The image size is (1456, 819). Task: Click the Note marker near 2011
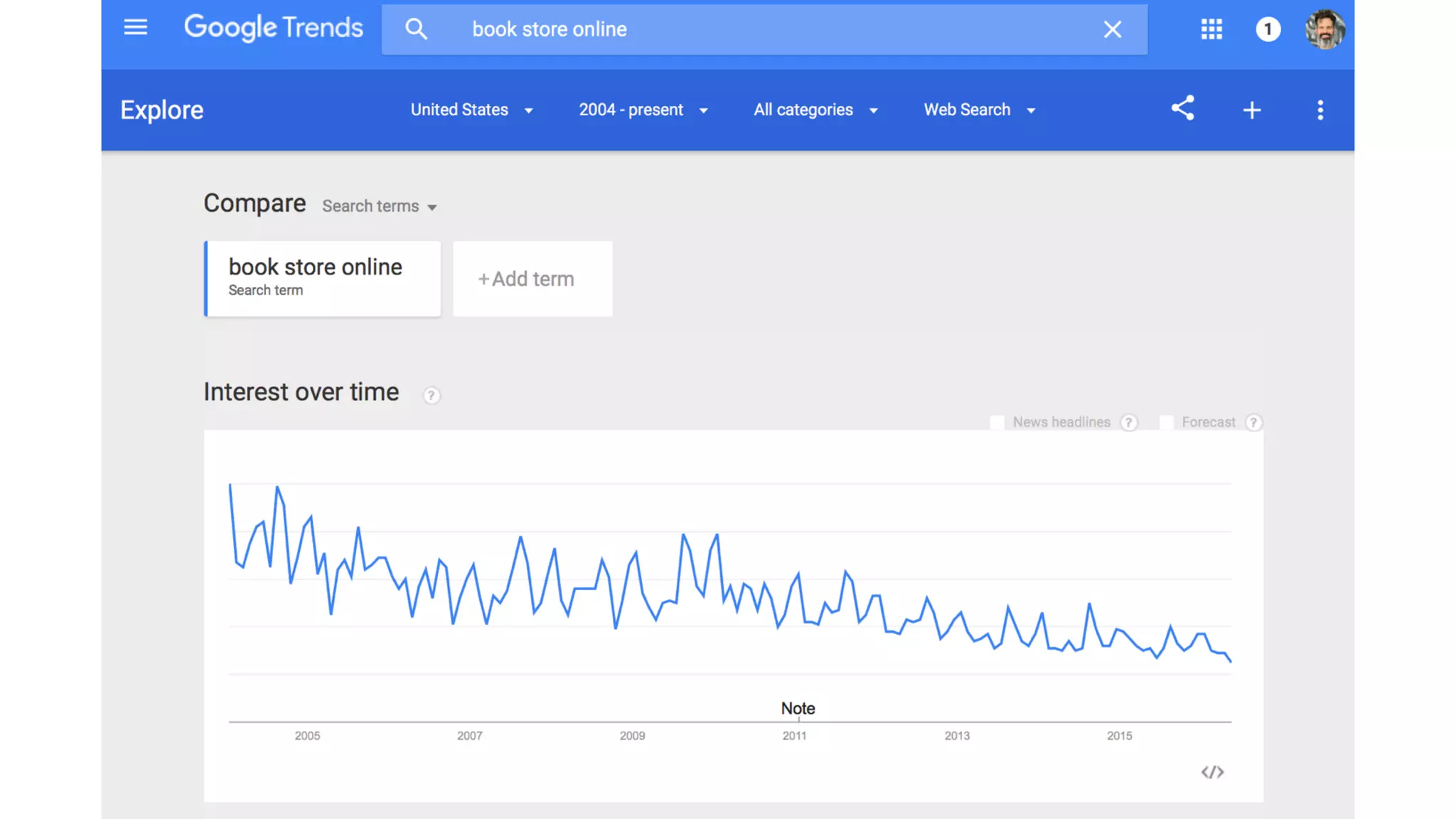pyautogui.click(x=798, y=709)
